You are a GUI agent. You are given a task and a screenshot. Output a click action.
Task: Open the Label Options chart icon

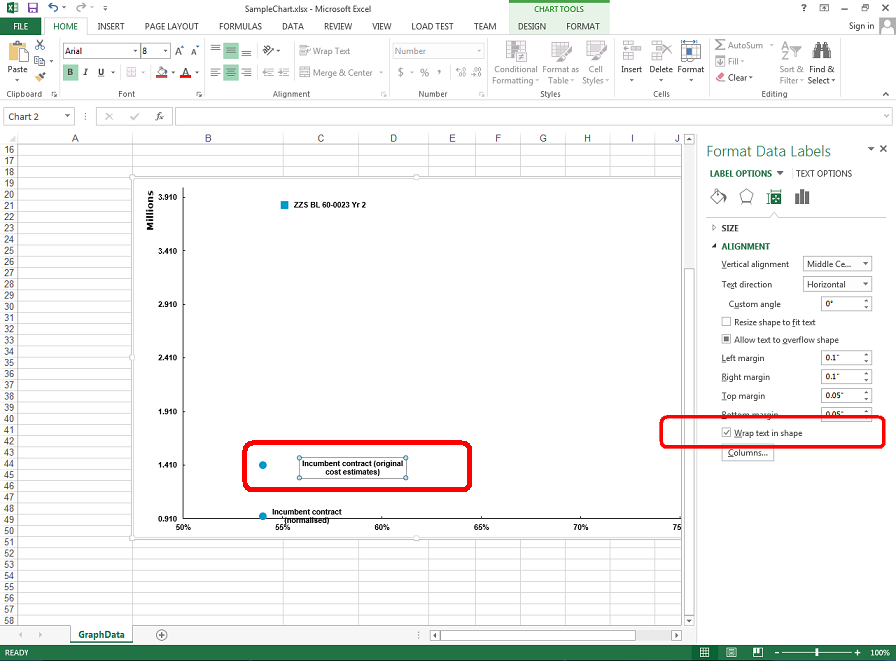click(x=801, y=196)
